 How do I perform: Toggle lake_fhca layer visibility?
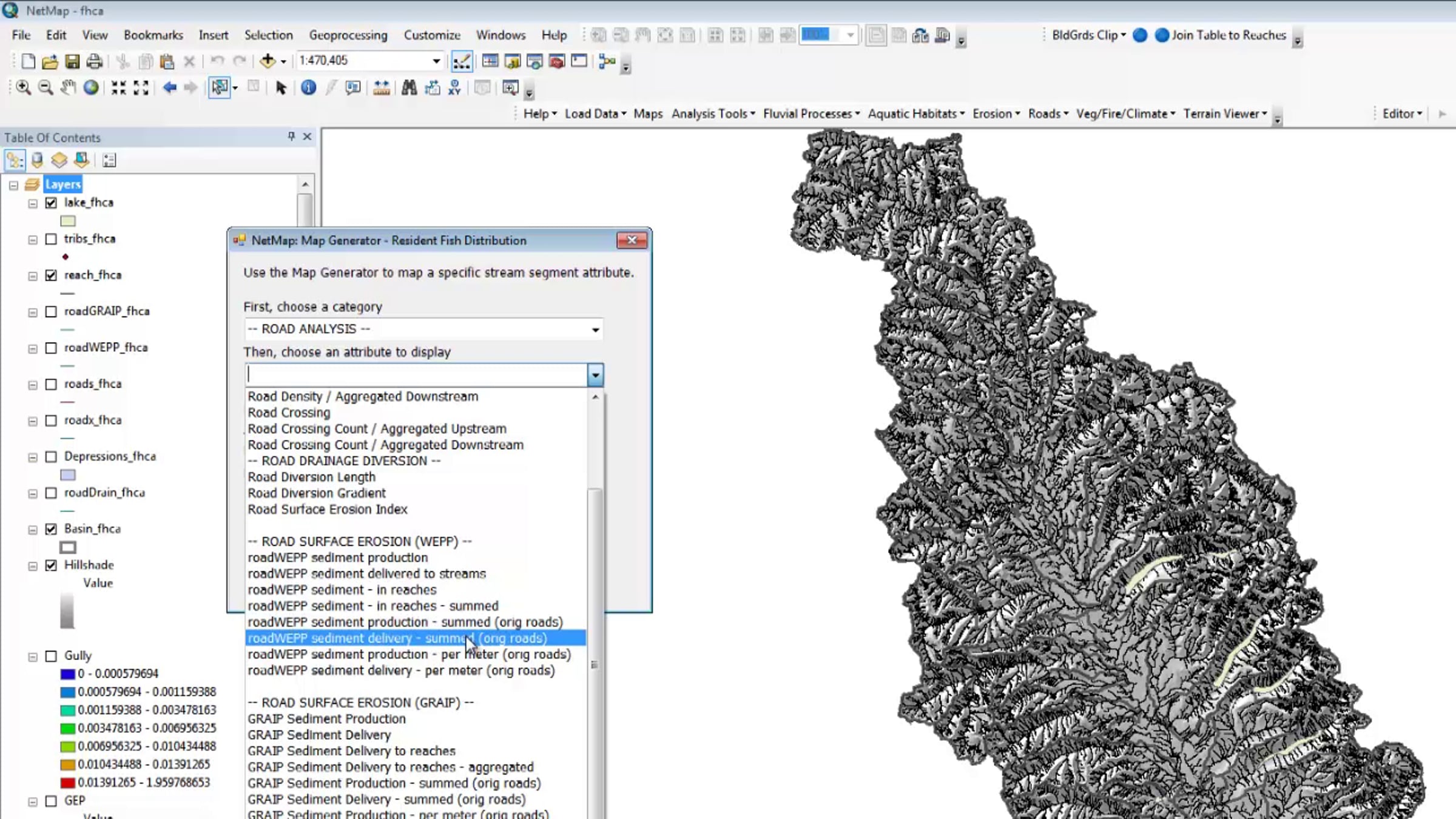pos(52,203)
